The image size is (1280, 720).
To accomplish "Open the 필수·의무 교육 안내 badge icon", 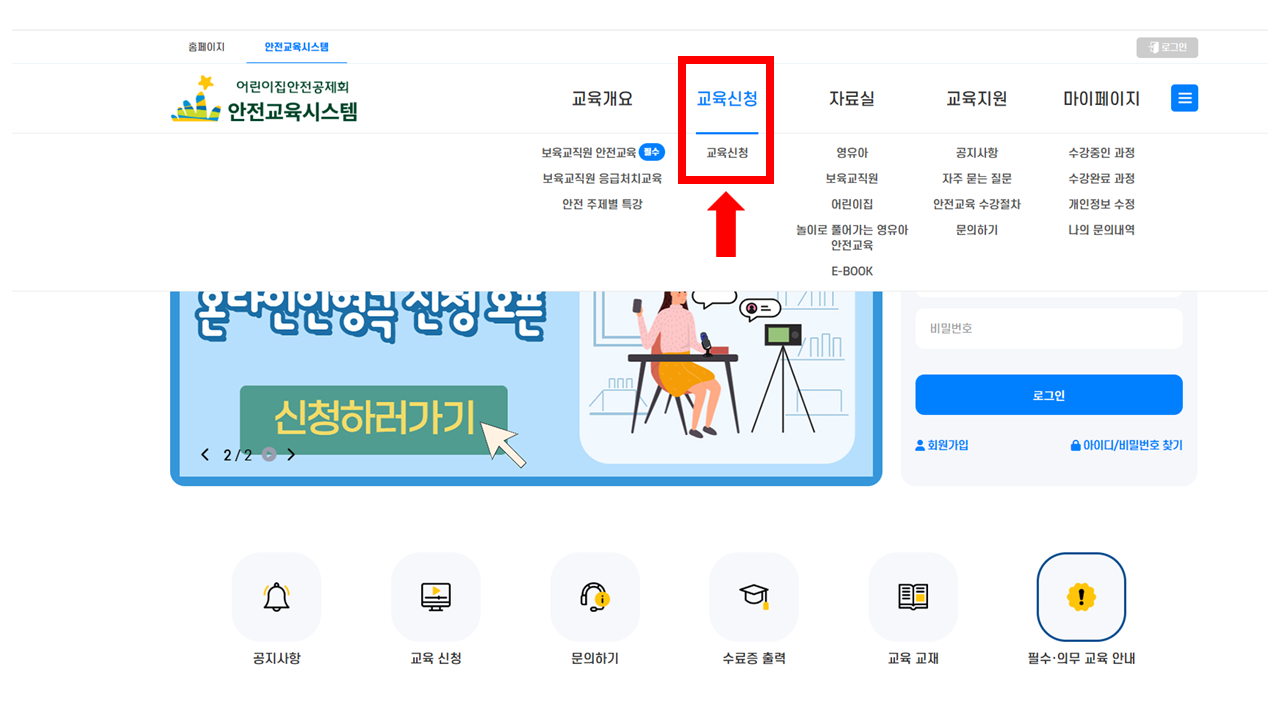I will tap(1081, 597).
